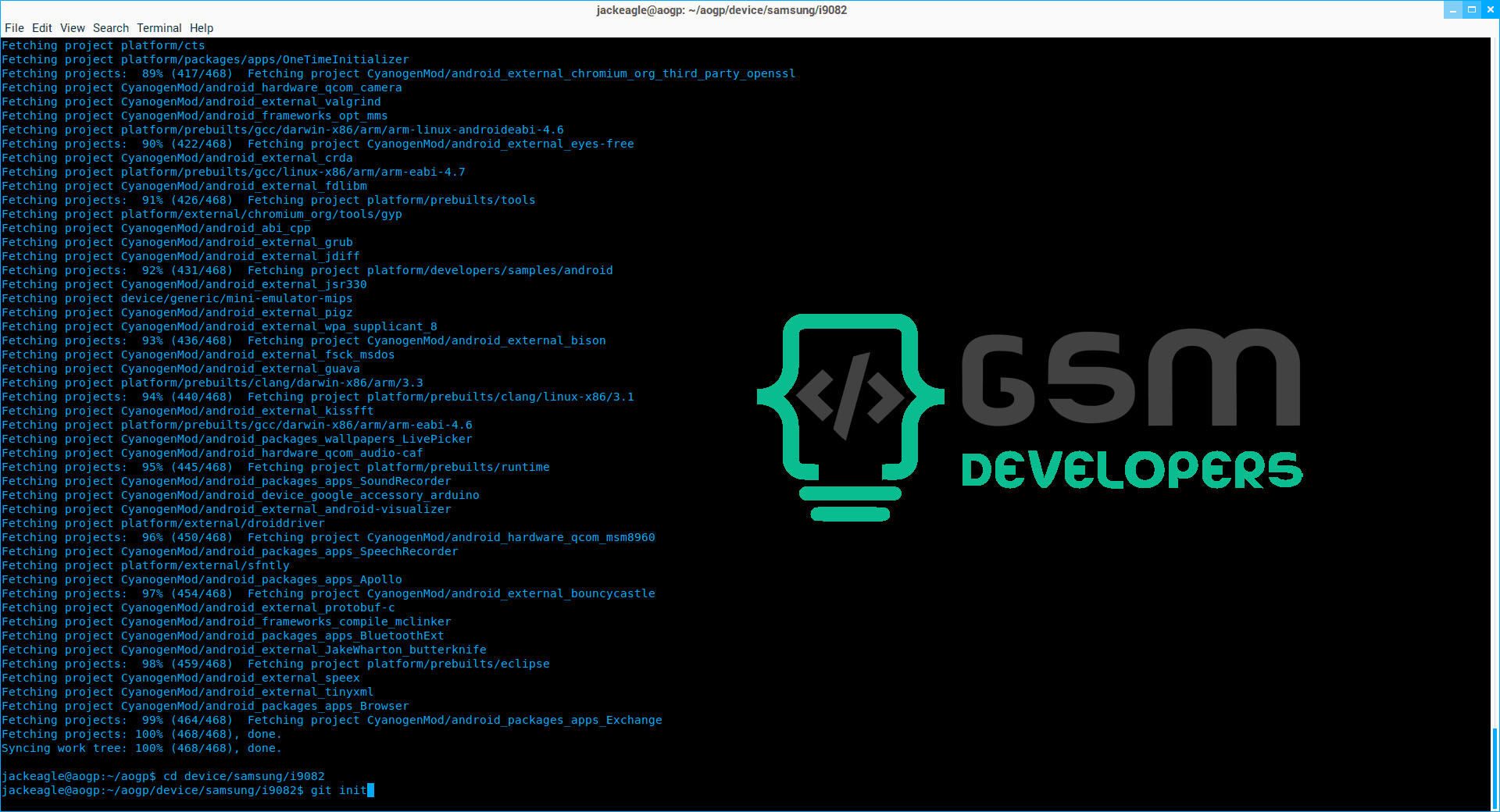Click the wallpapers_LivePicker line
The height and width of the screenshot is (812, 1500).
[x=237, y=439]
